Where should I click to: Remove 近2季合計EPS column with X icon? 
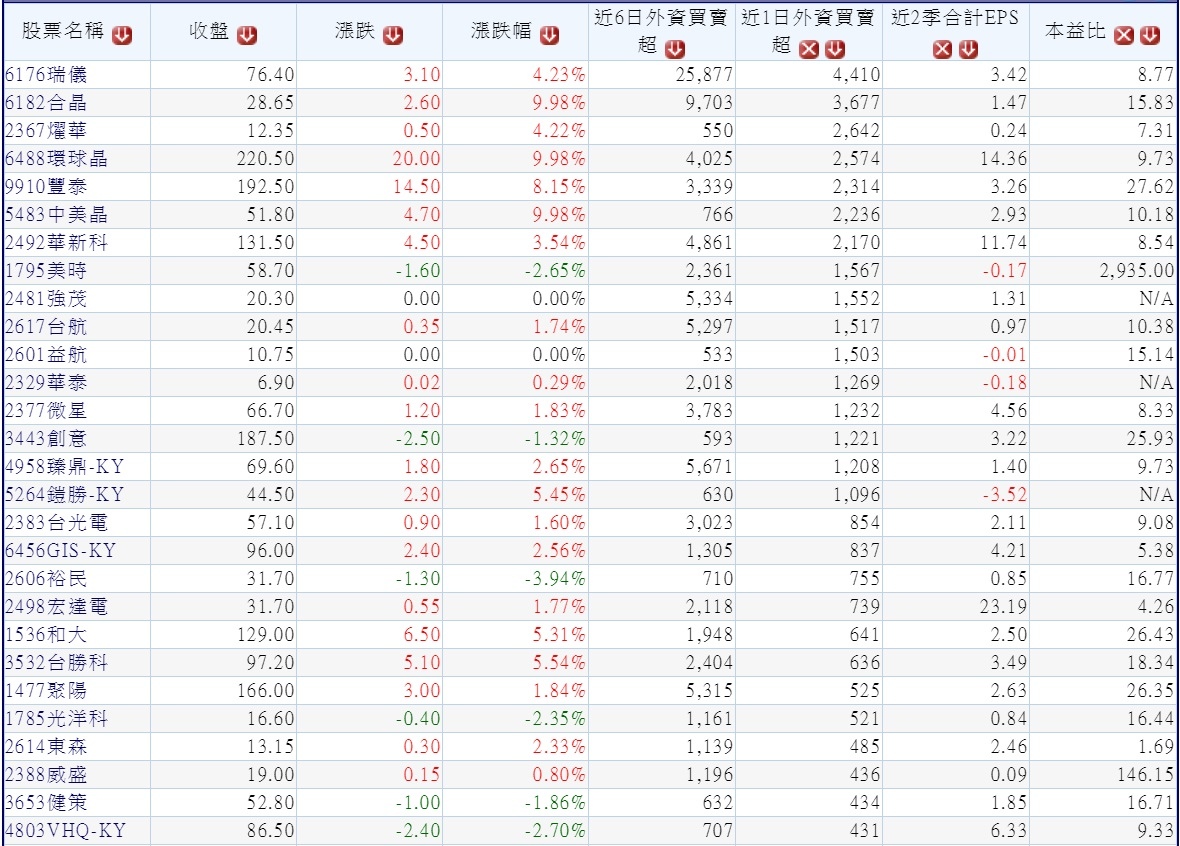(942, 49)
